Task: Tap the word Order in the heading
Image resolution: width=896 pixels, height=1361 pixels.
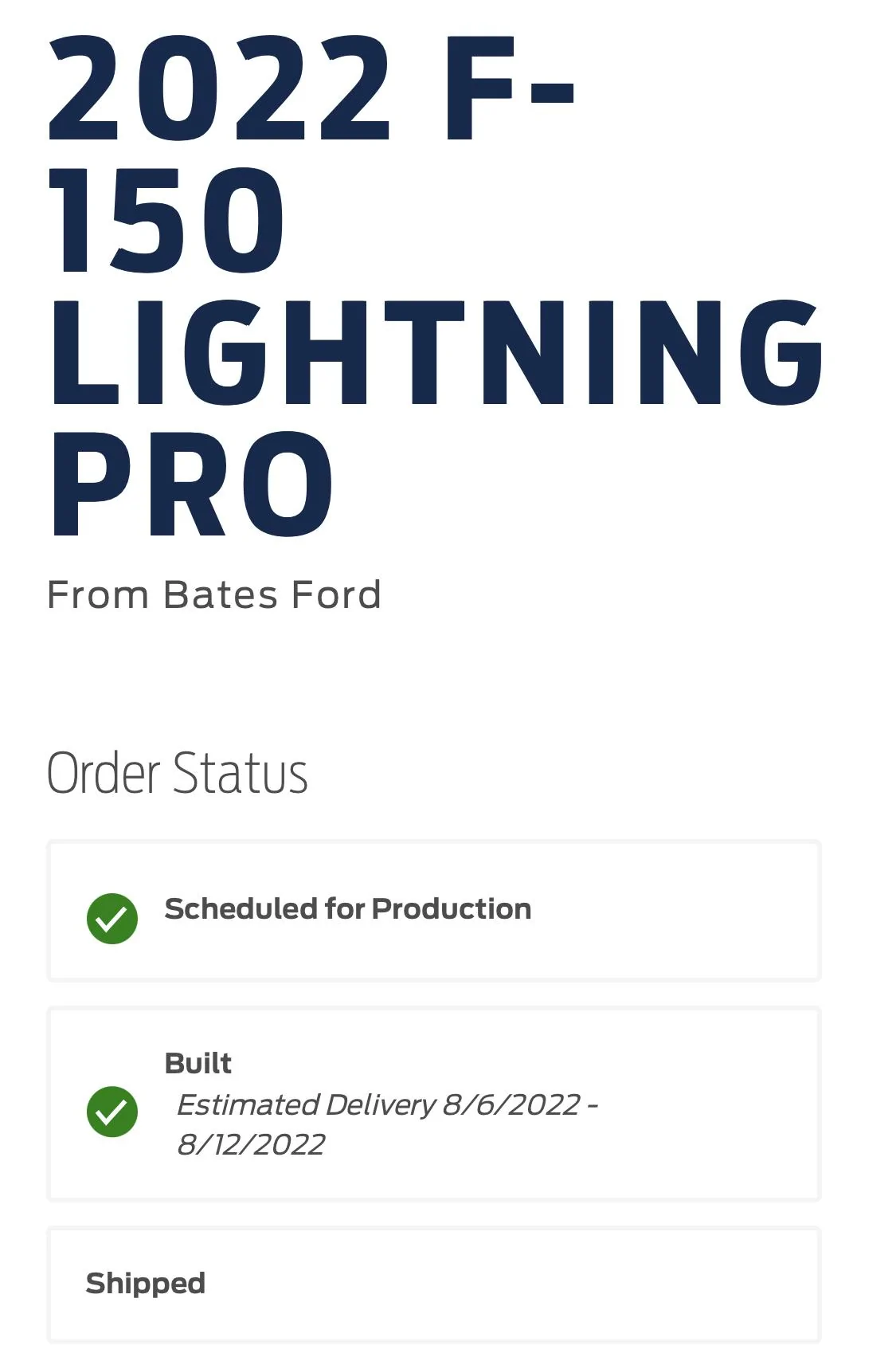Action: [104, 773]
